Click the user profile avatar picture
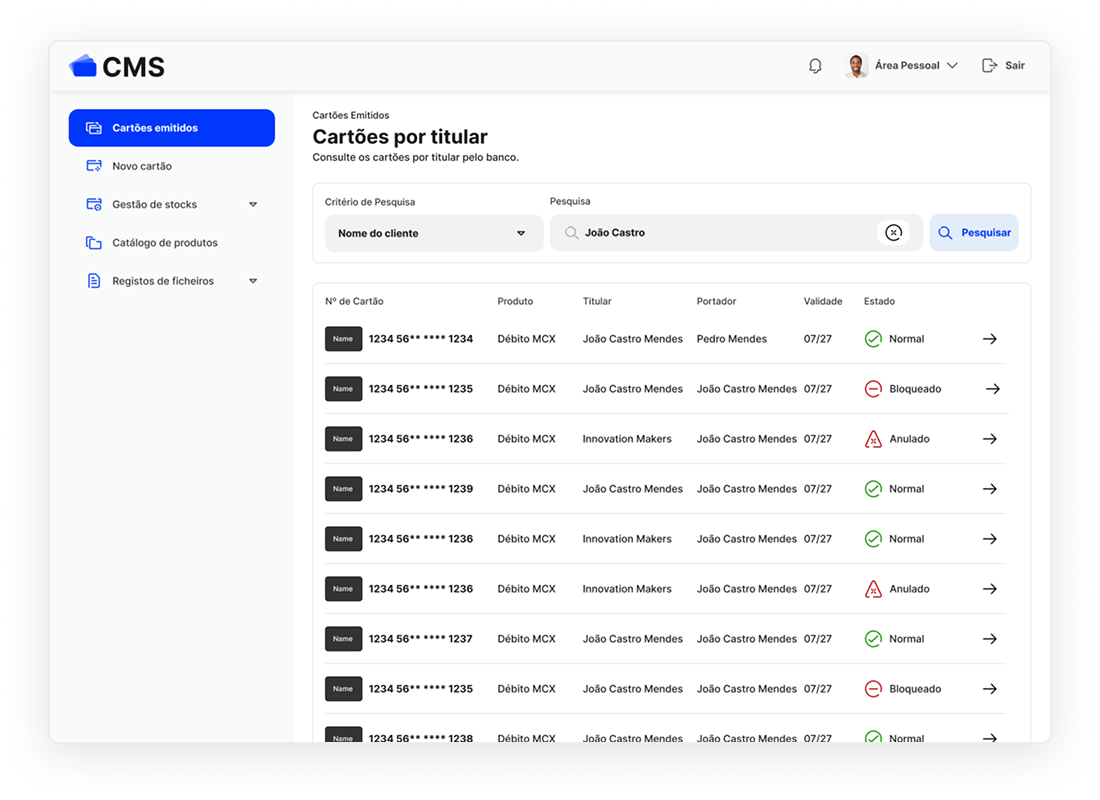 pyautogui.click(x=856, y=66)
